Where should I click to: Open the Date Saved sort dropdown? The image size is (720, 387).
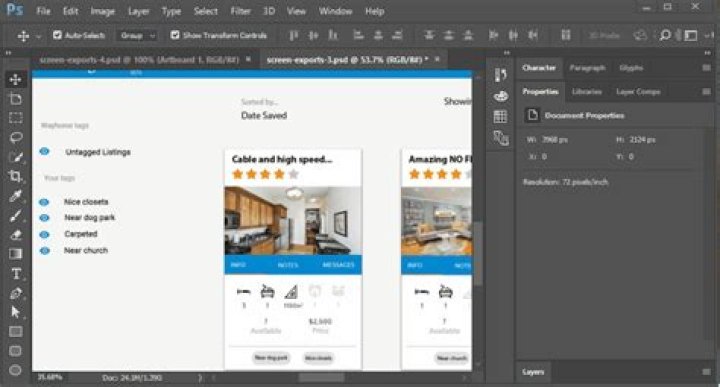[x=264, y=116]
